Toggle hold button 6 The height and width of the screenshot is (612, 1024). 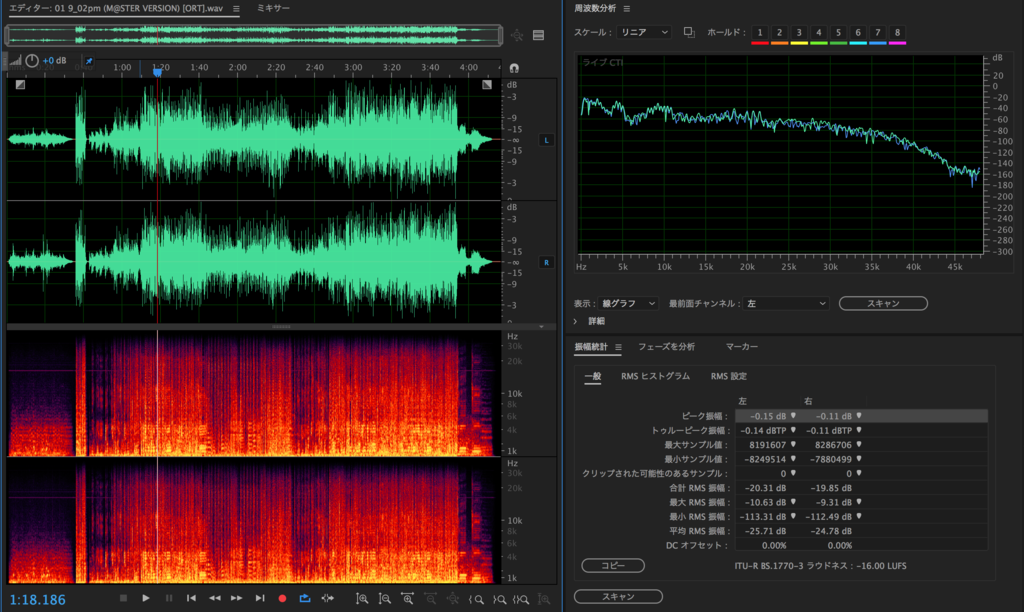click(x=858, y=33)
